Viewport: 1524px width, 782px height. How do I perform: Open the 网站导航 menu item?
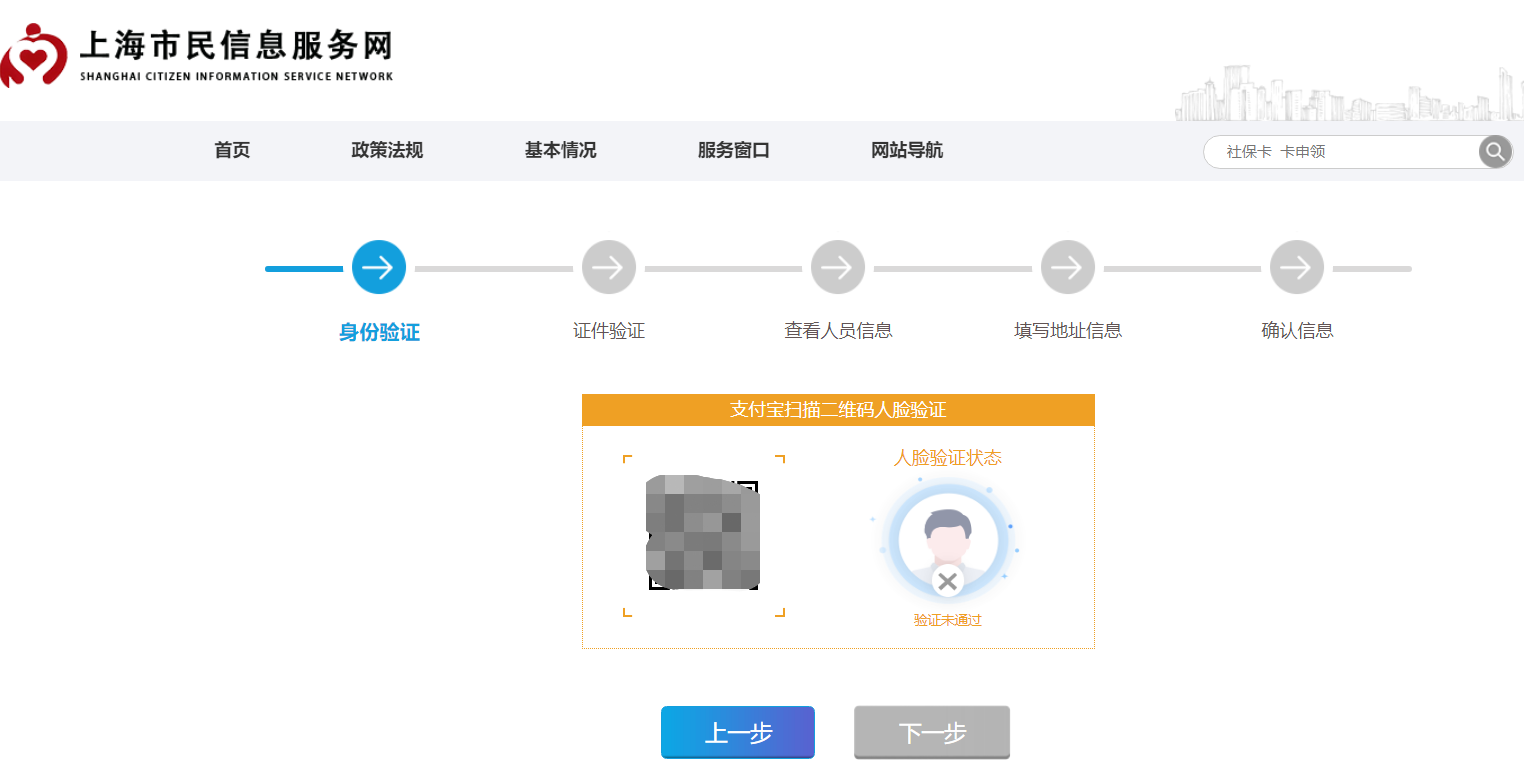pyautogui.click(x=907, y=150)
